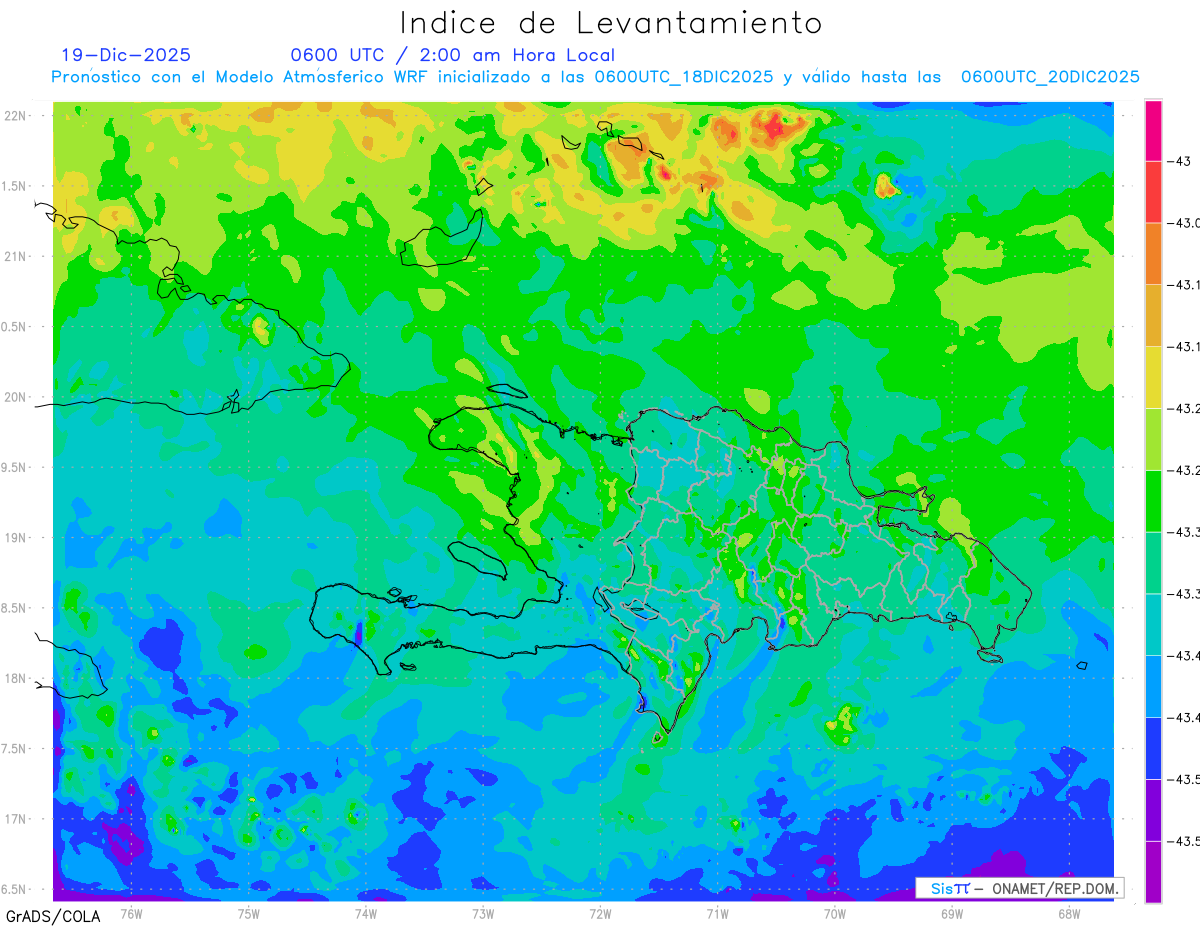Image resolution: width=1200 pixels, height=927 pixels.
Task: Click the '70W' longitude label
Action: pyautogui.click(x=835, y=913)
